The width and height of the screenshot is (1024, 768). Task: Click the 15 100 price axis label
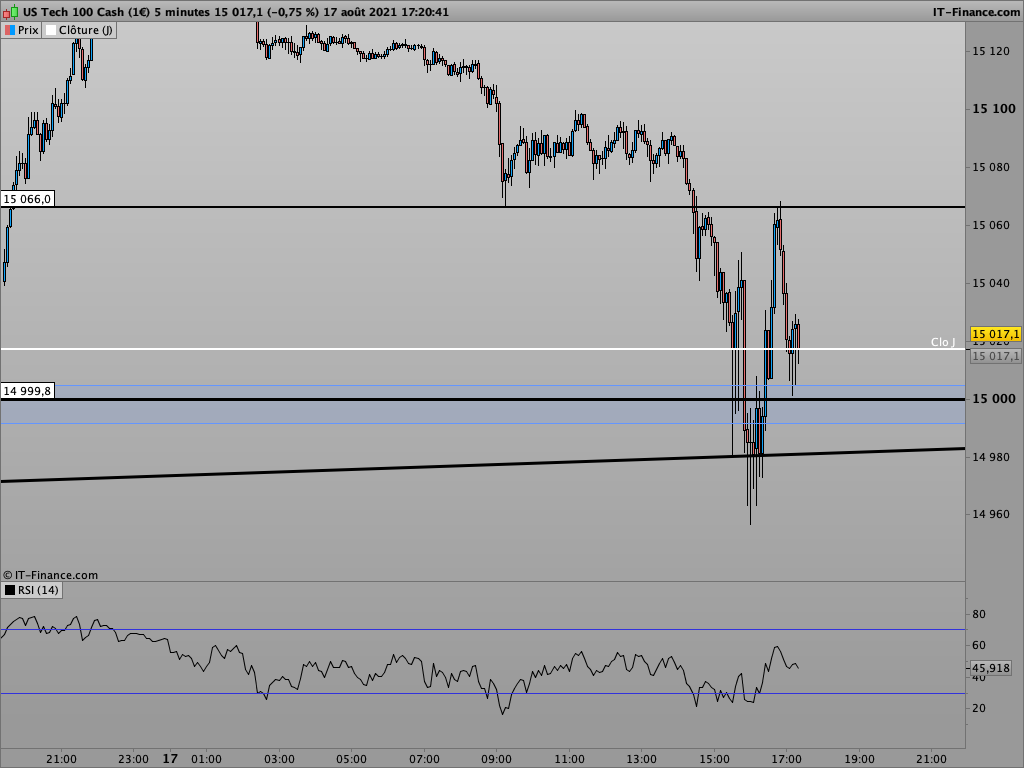click(x=993, y=109)
